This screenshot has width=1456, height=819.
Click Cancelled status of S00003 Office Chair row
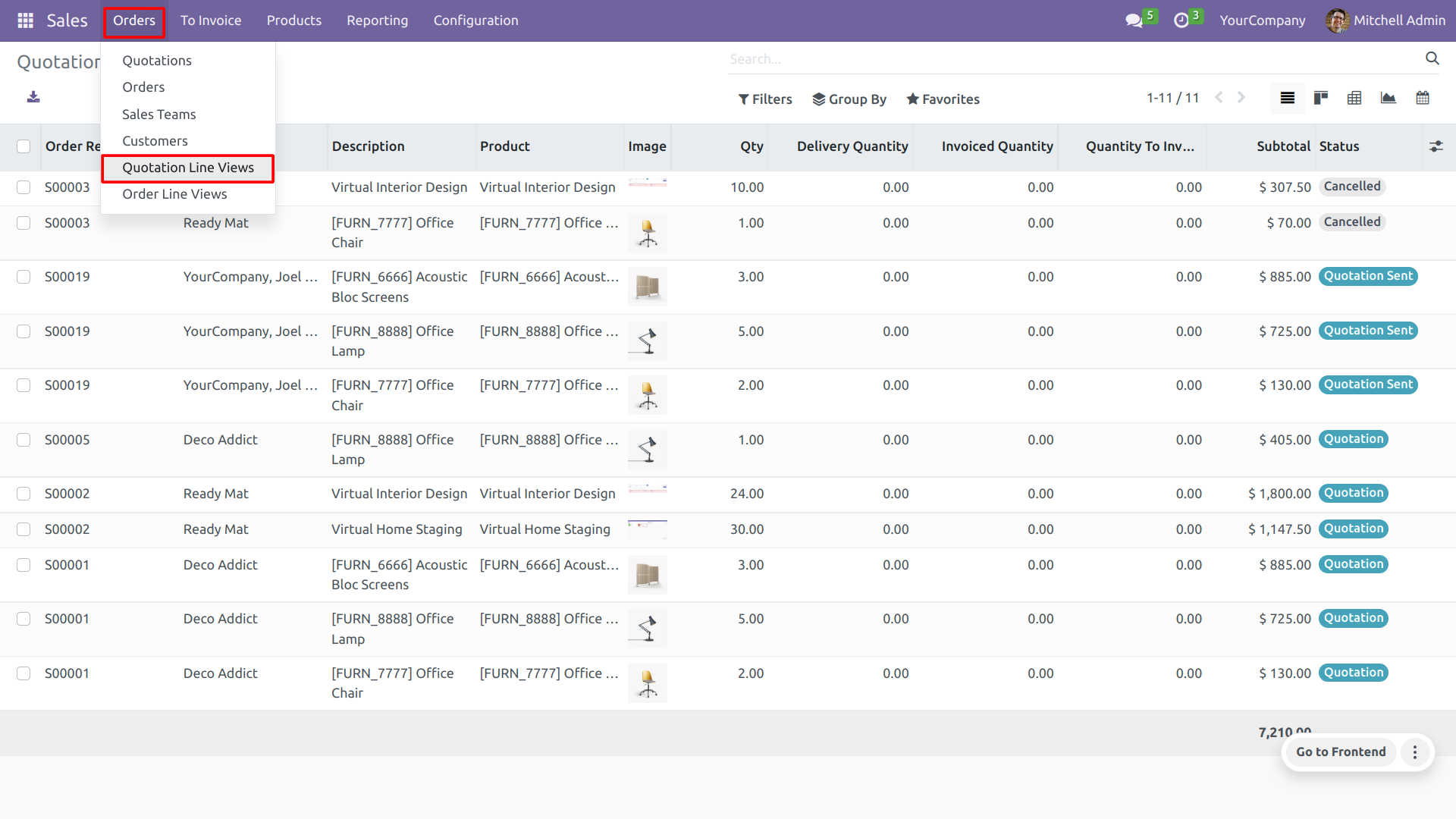click(x=1352, y=222)
